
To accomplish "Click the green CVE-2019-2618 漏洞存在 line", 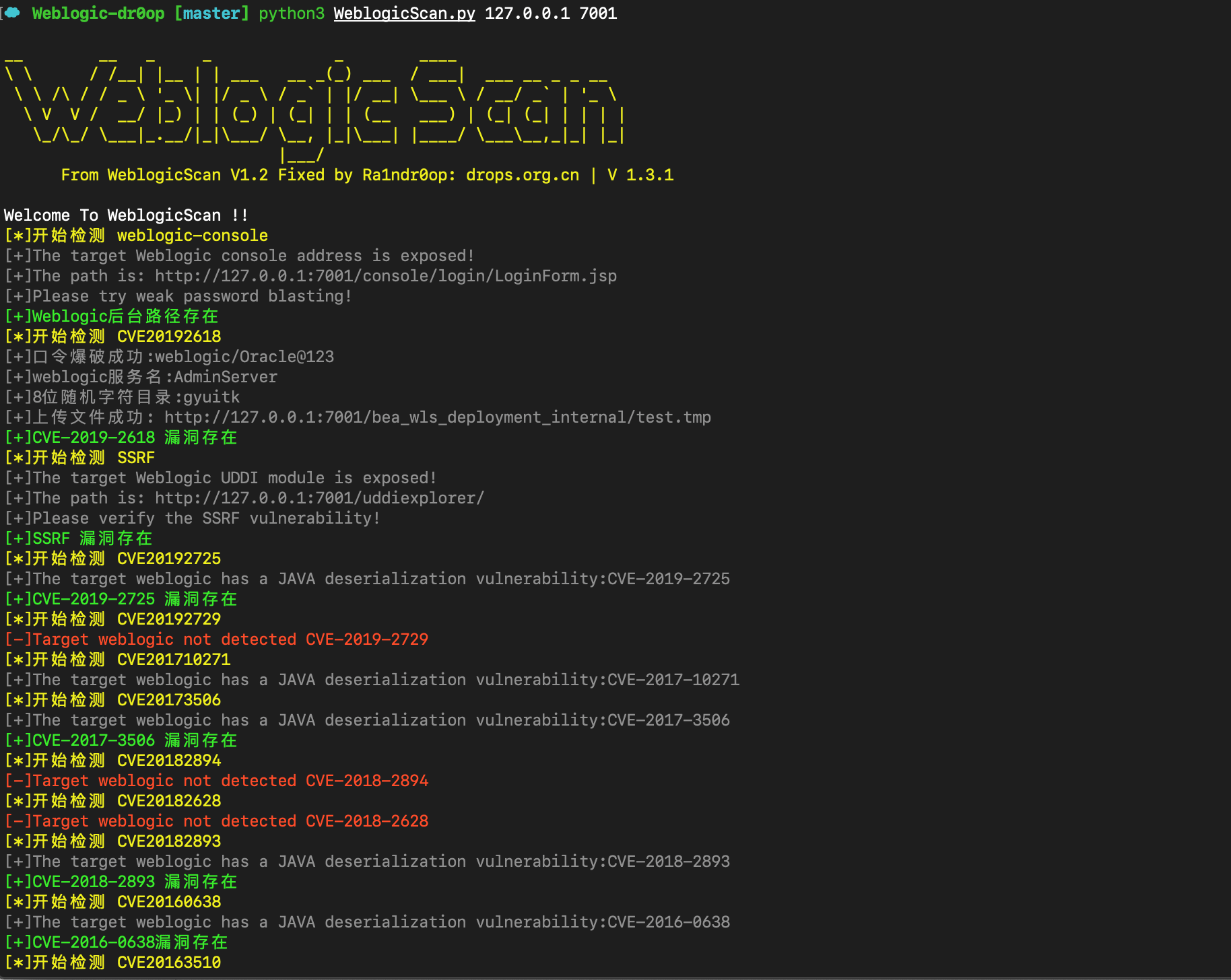I will point(121,438).
